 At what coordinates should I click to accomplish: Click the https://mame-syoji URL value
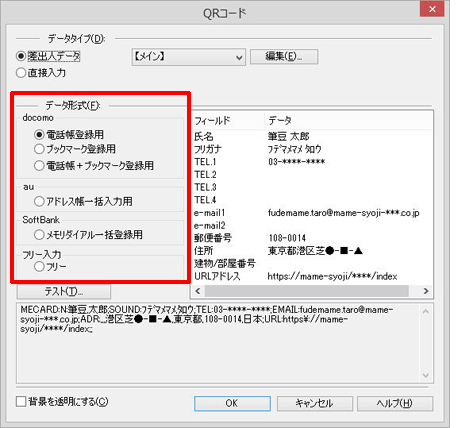tap(332, 276)
